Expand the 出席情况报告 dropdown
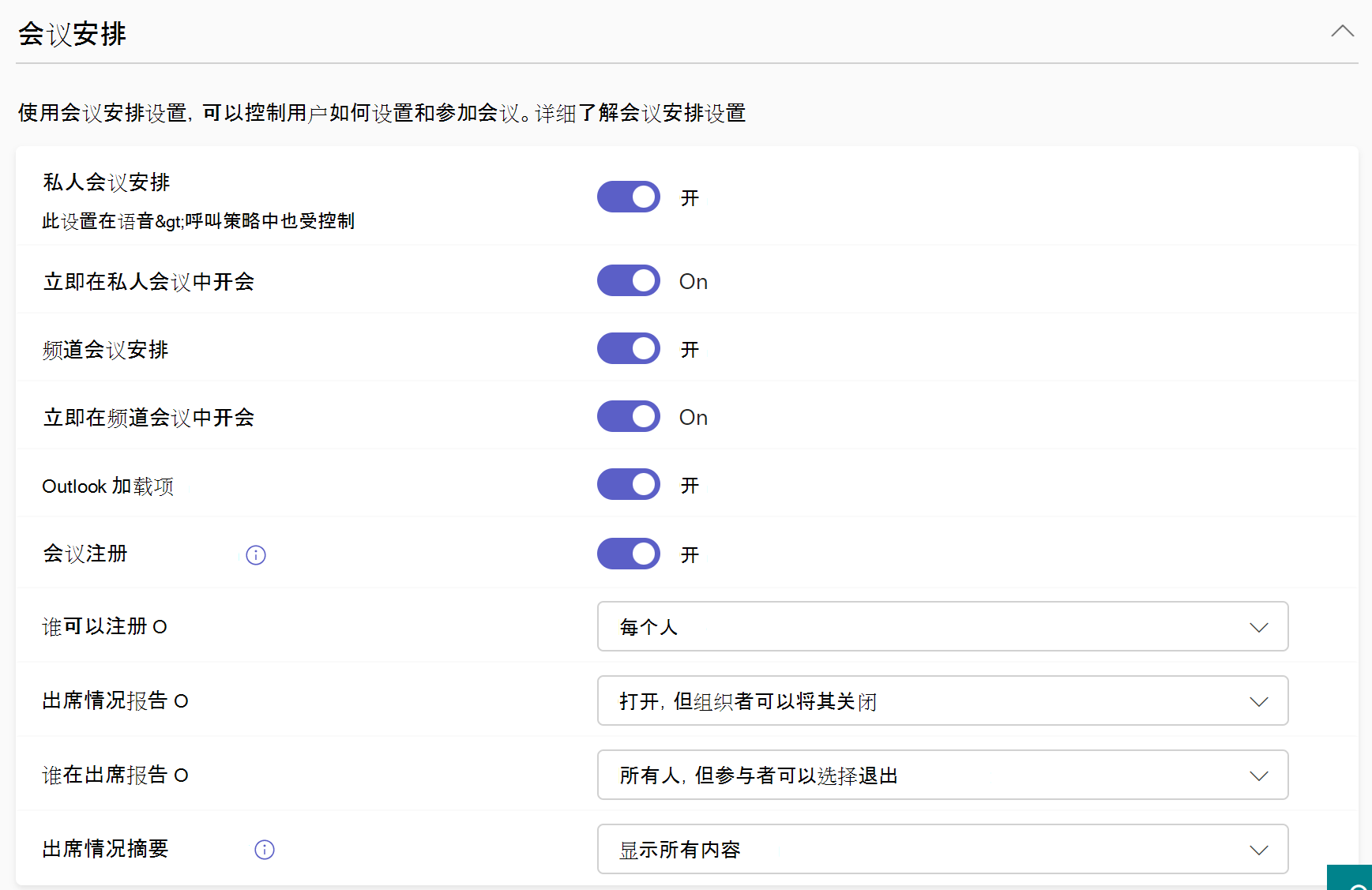The width and height of the screenshot is (1372, 890). tap(943, 700)
